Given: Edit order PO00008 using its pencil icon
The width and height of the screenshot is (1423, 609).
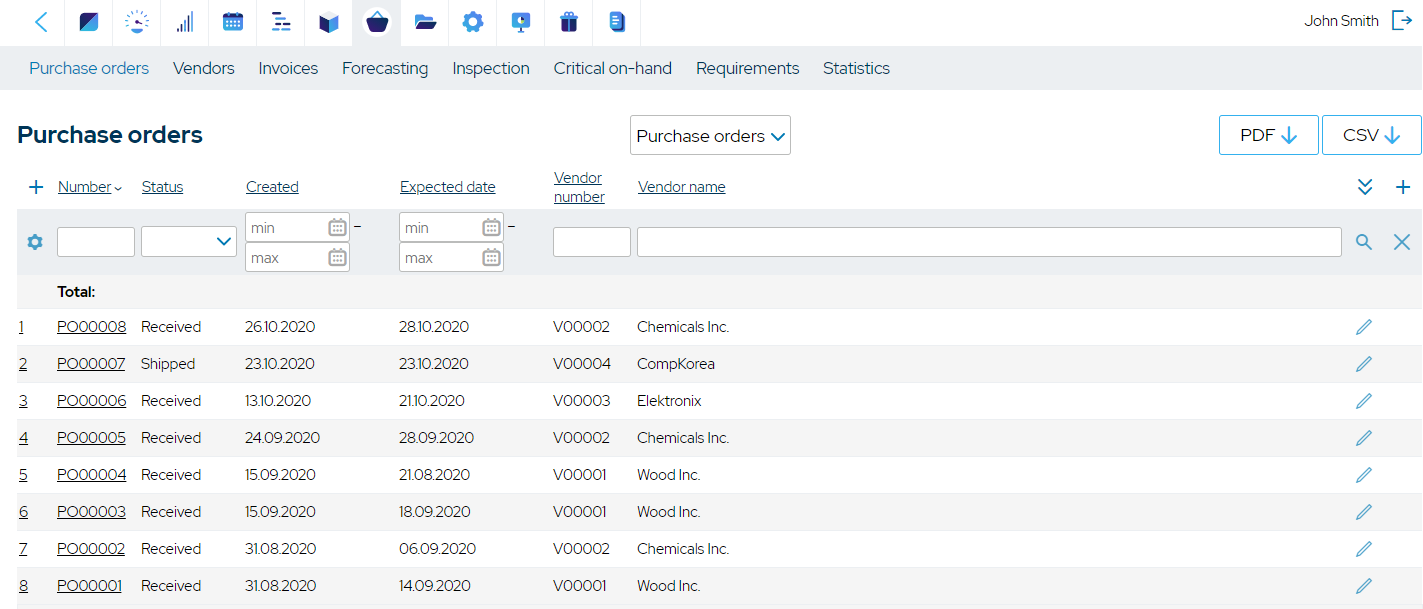Looking at the screenshot, I should [1363, 326].
